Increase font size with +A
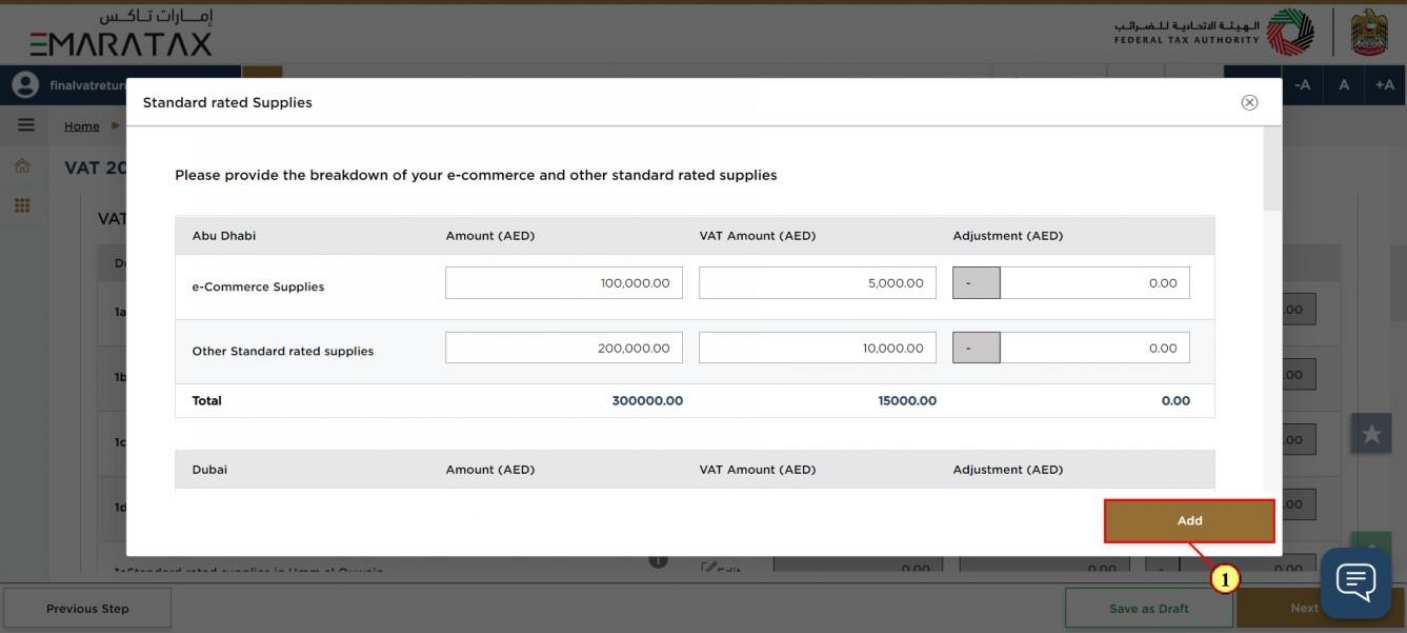Screen dimensions: 1407x633 [x=1385, y=86]
